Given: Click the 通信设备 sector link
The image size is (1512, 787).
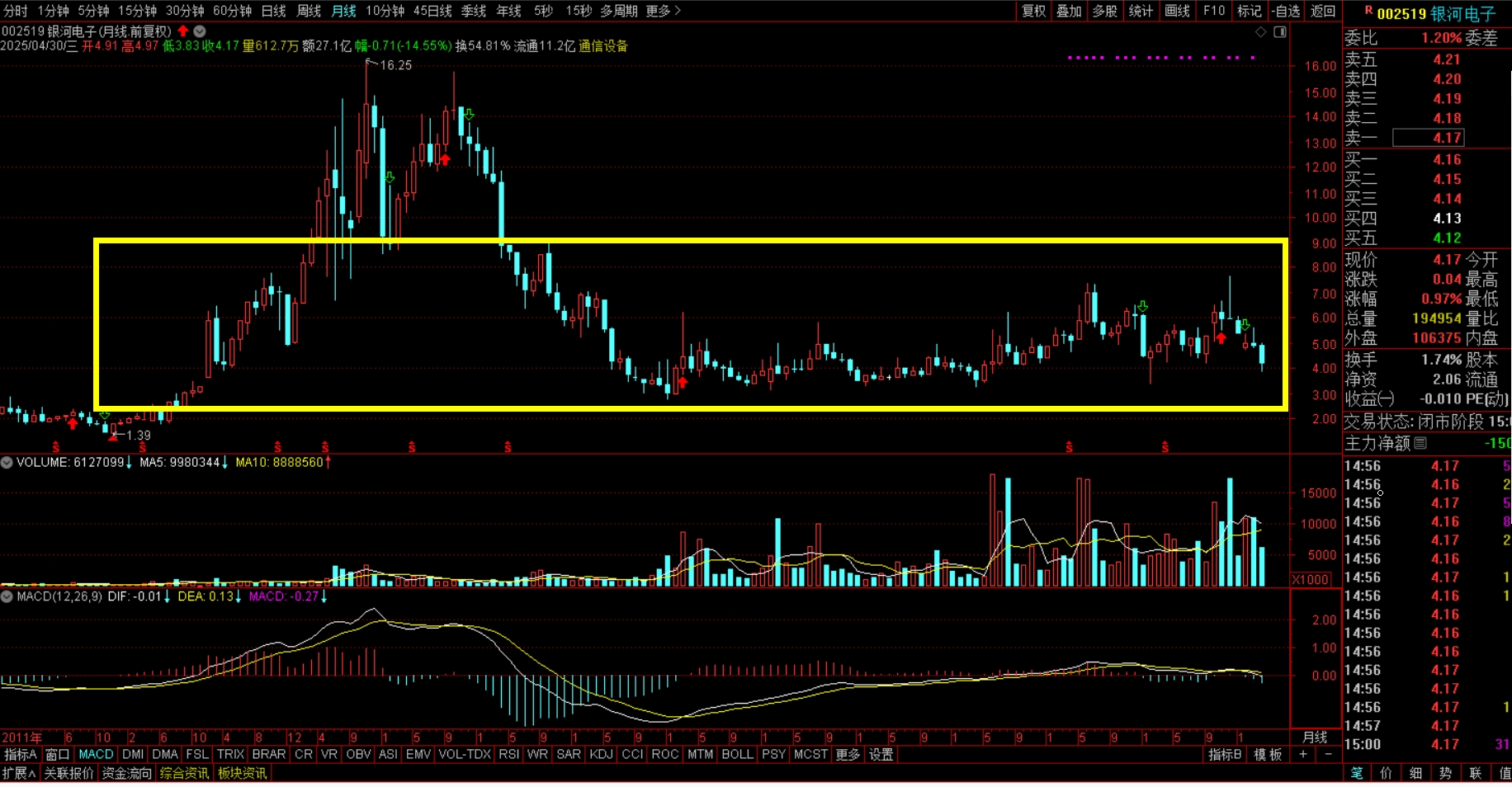Looking at the screenshot, I should click(x=603, y=46).
